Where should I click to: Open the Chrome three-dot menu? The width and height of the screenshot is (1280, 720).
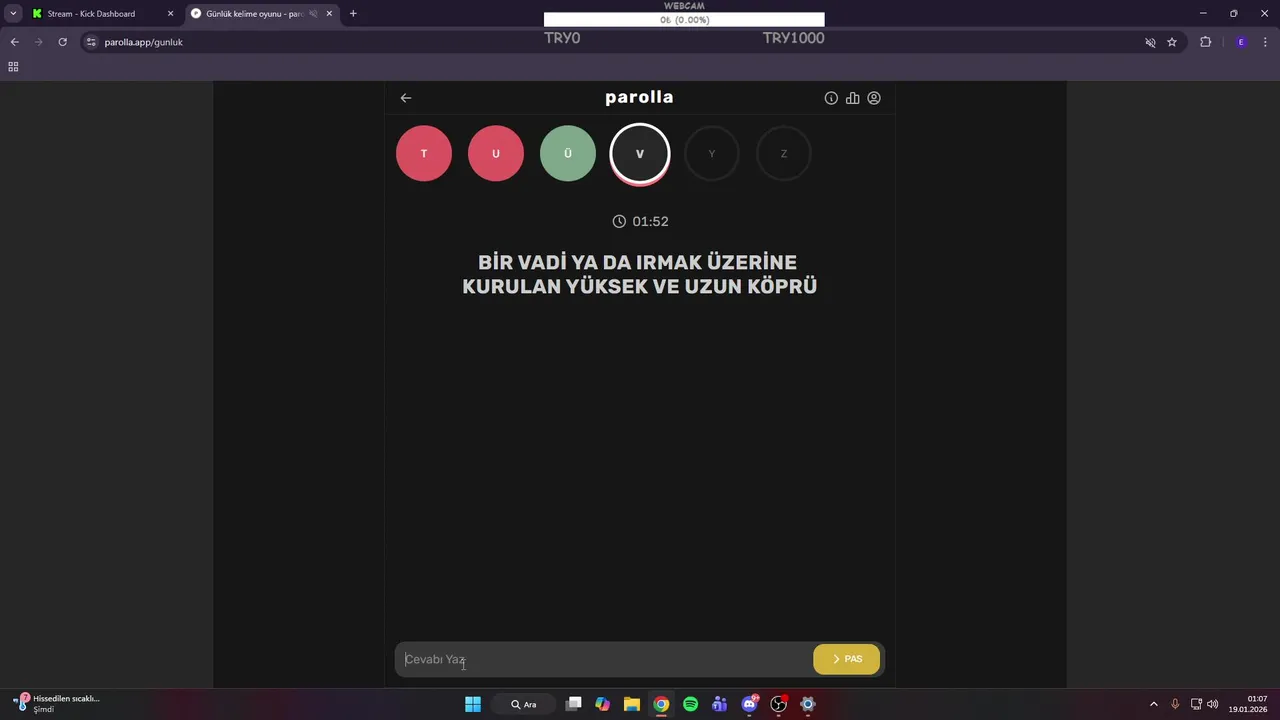click(1265, 42)
